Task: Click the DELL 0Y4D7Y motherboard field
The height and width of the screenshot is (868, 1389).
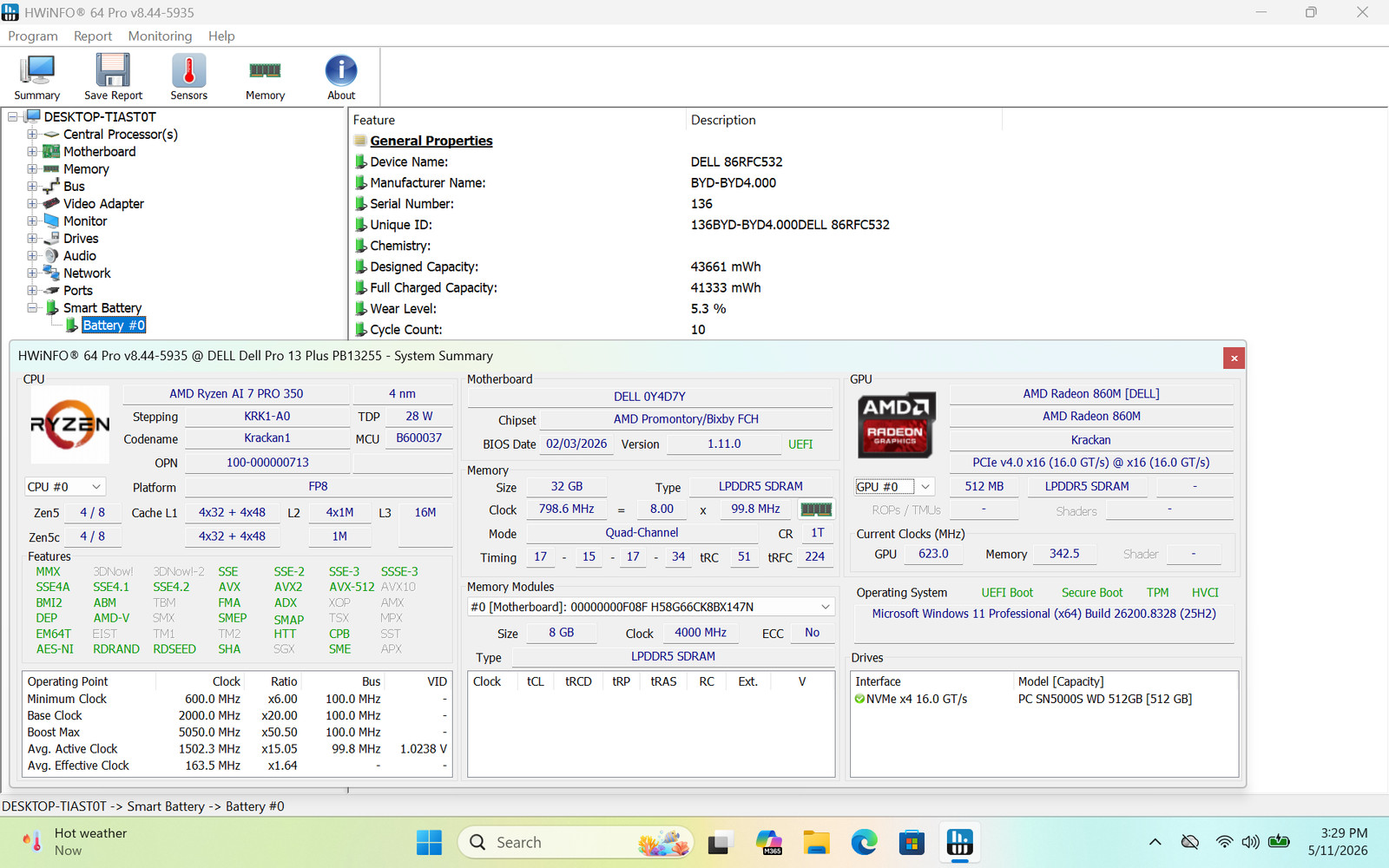Action: 650,397
